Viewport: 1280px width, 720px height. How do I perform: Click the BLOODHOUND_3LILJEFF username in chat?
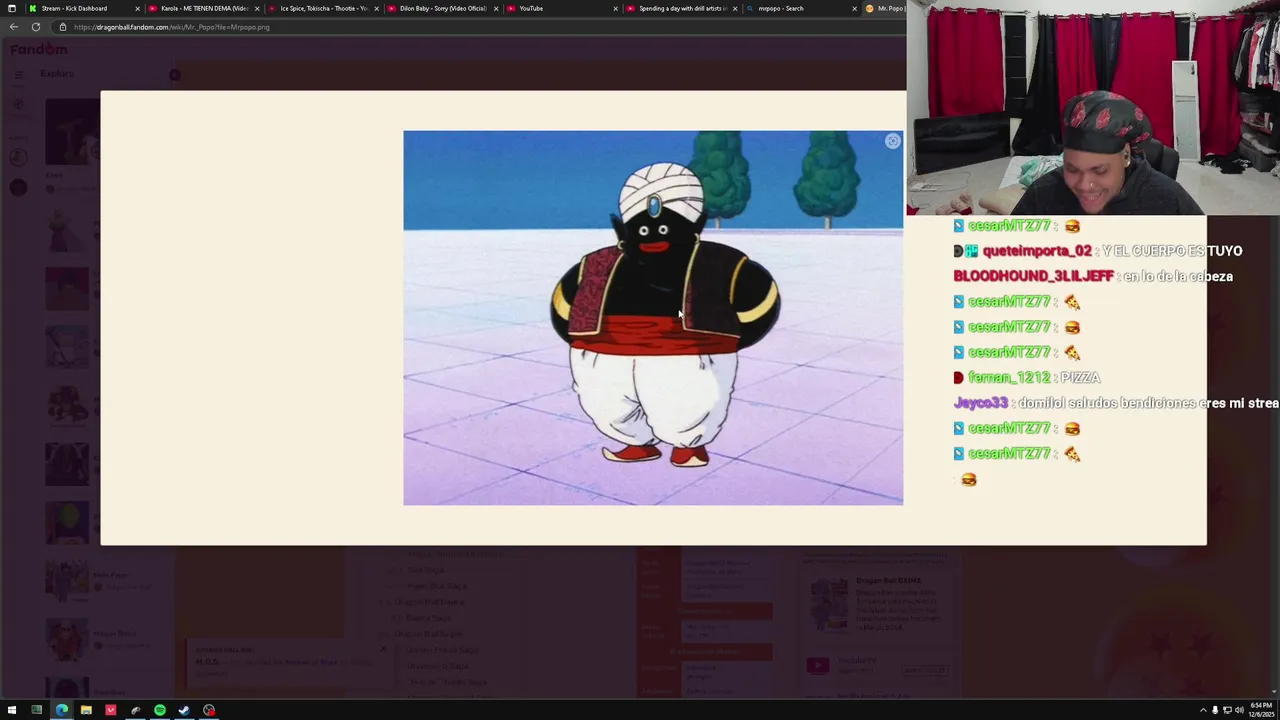click(1033, 276)
